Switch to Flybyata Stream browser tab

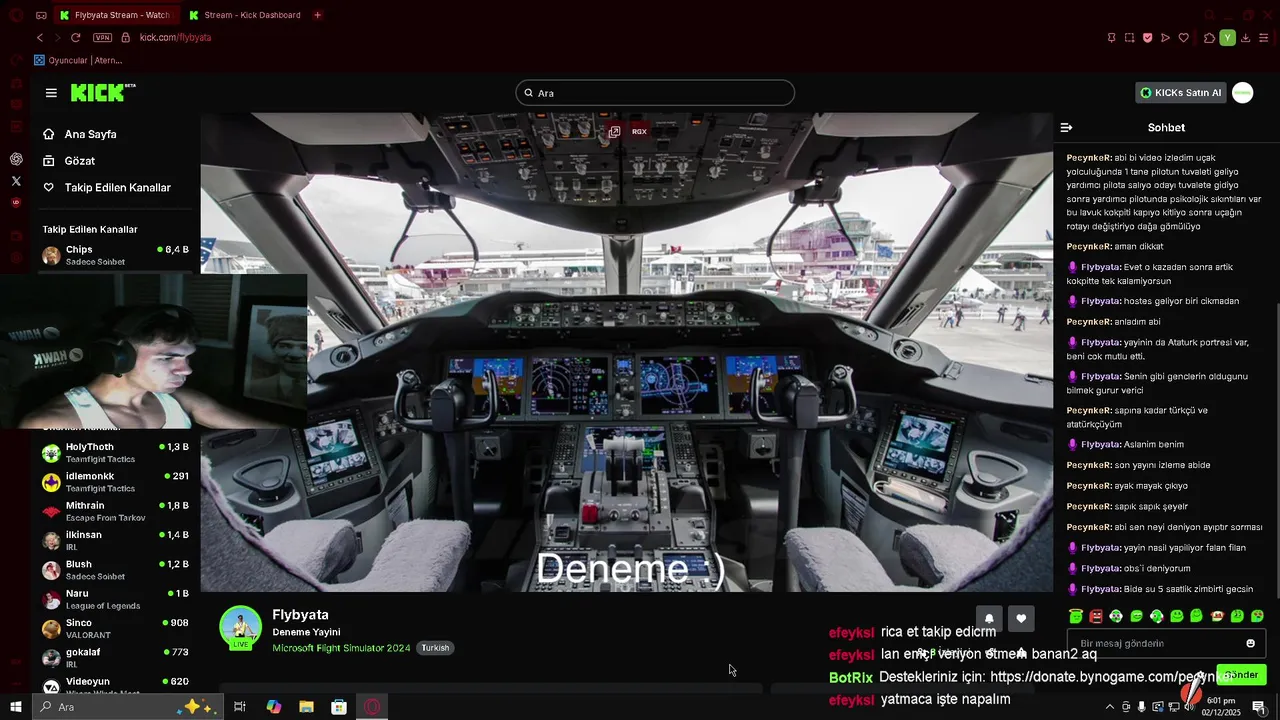[x=115, y=15]
